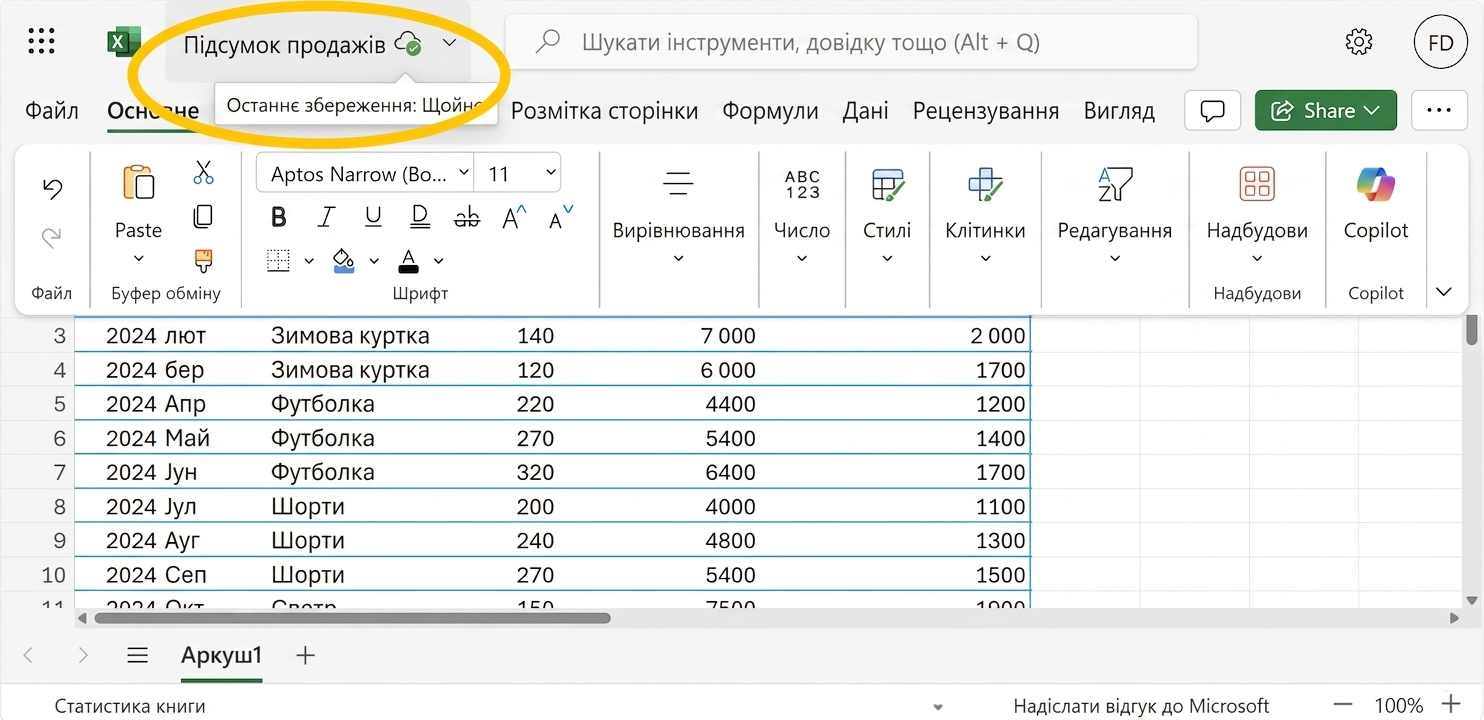Click the 100% zoom level
The width and height of the screenshot is (1484, 720).
click(x=1398, y=706)
